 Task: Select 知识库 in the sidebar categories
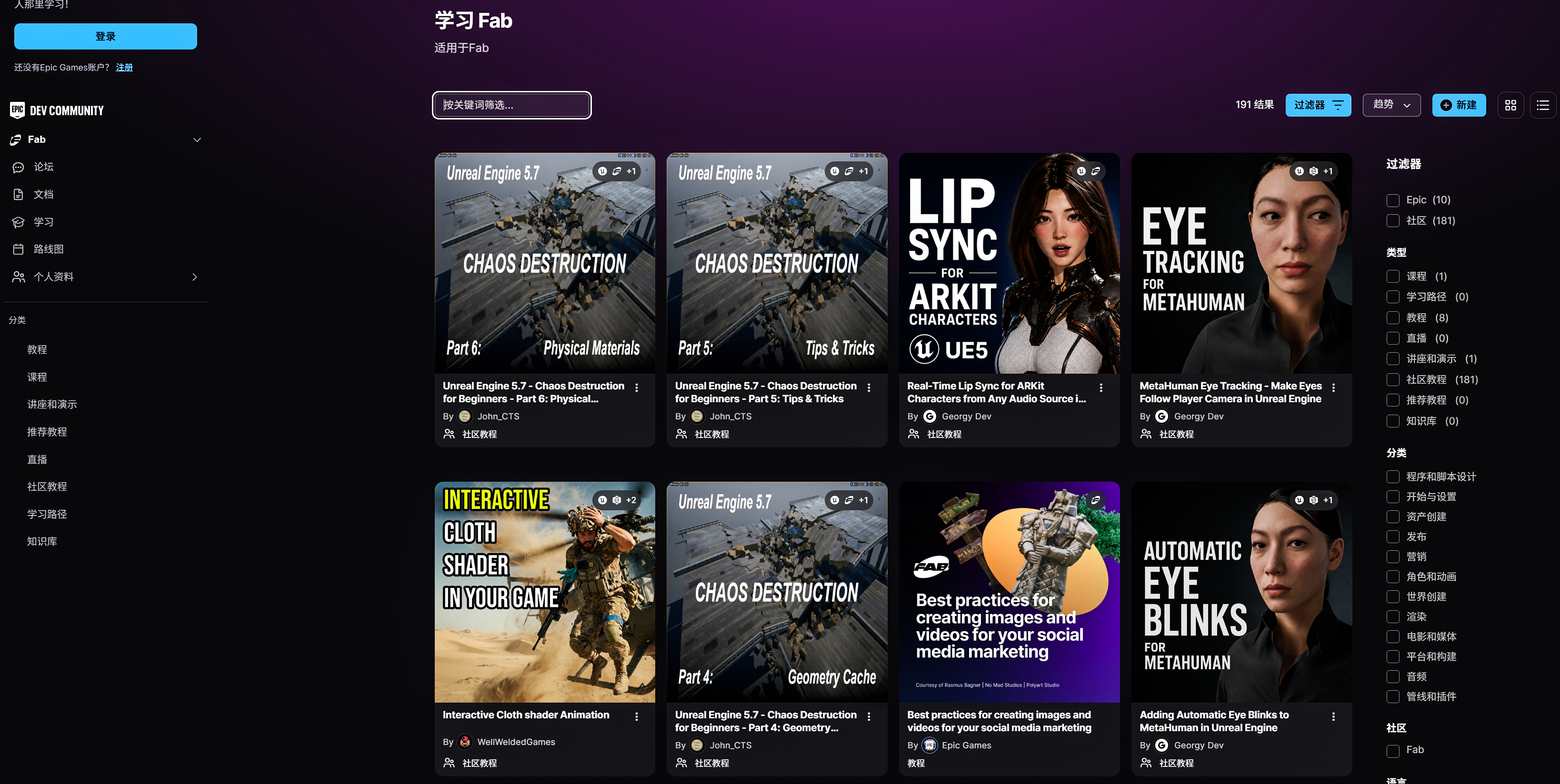[42, 542]
